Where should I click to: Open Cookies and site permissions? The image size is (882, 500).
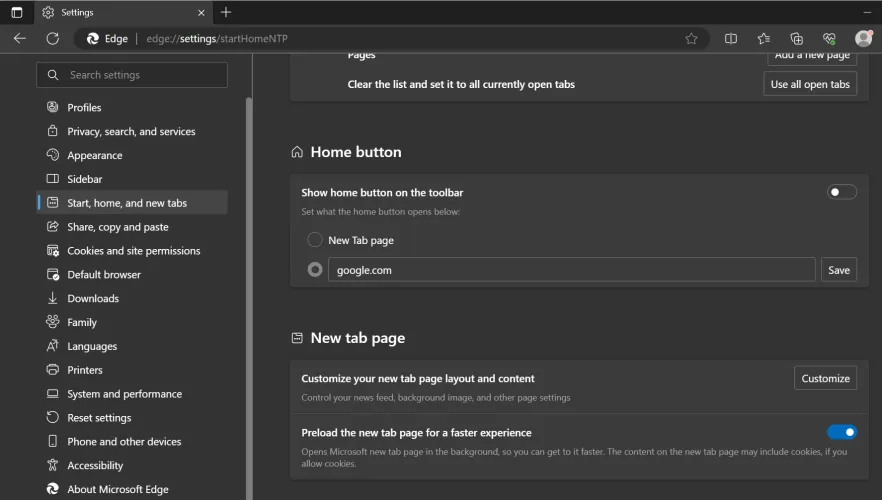click(x=133, y=251)
